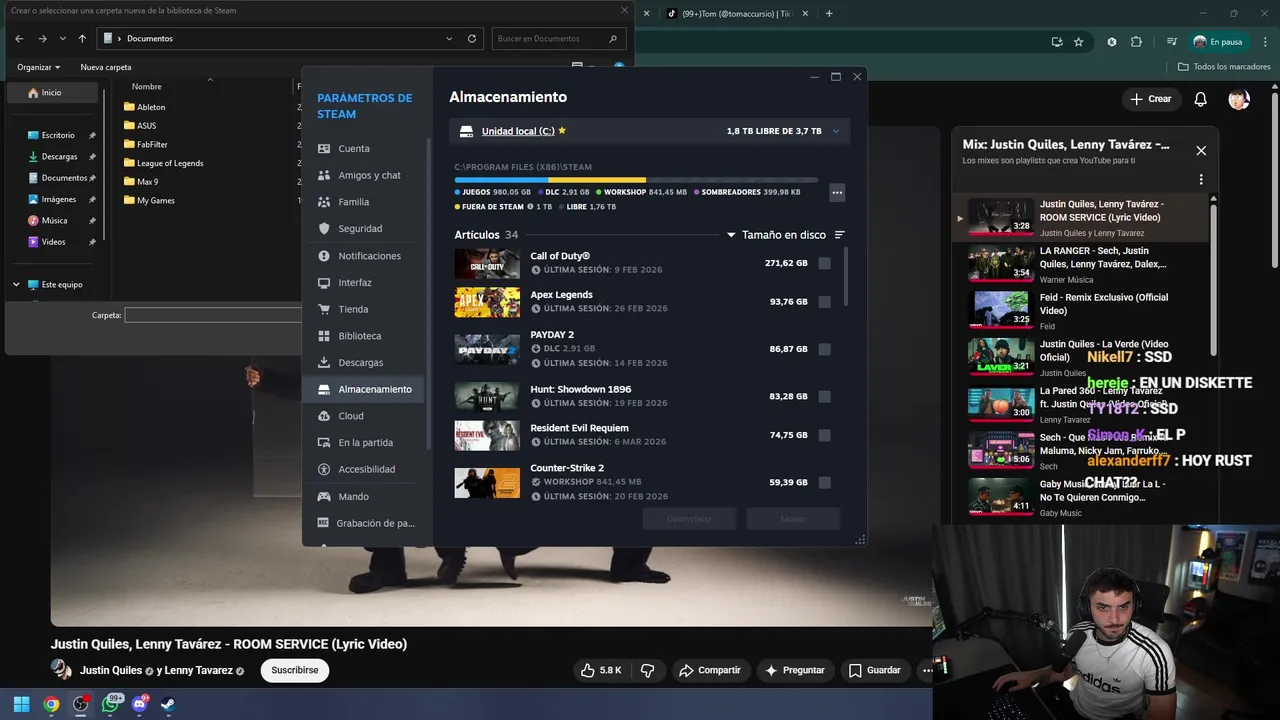Click Nueva carpeta button
The image size is (1280, 720).
click(x=106, y=67)
